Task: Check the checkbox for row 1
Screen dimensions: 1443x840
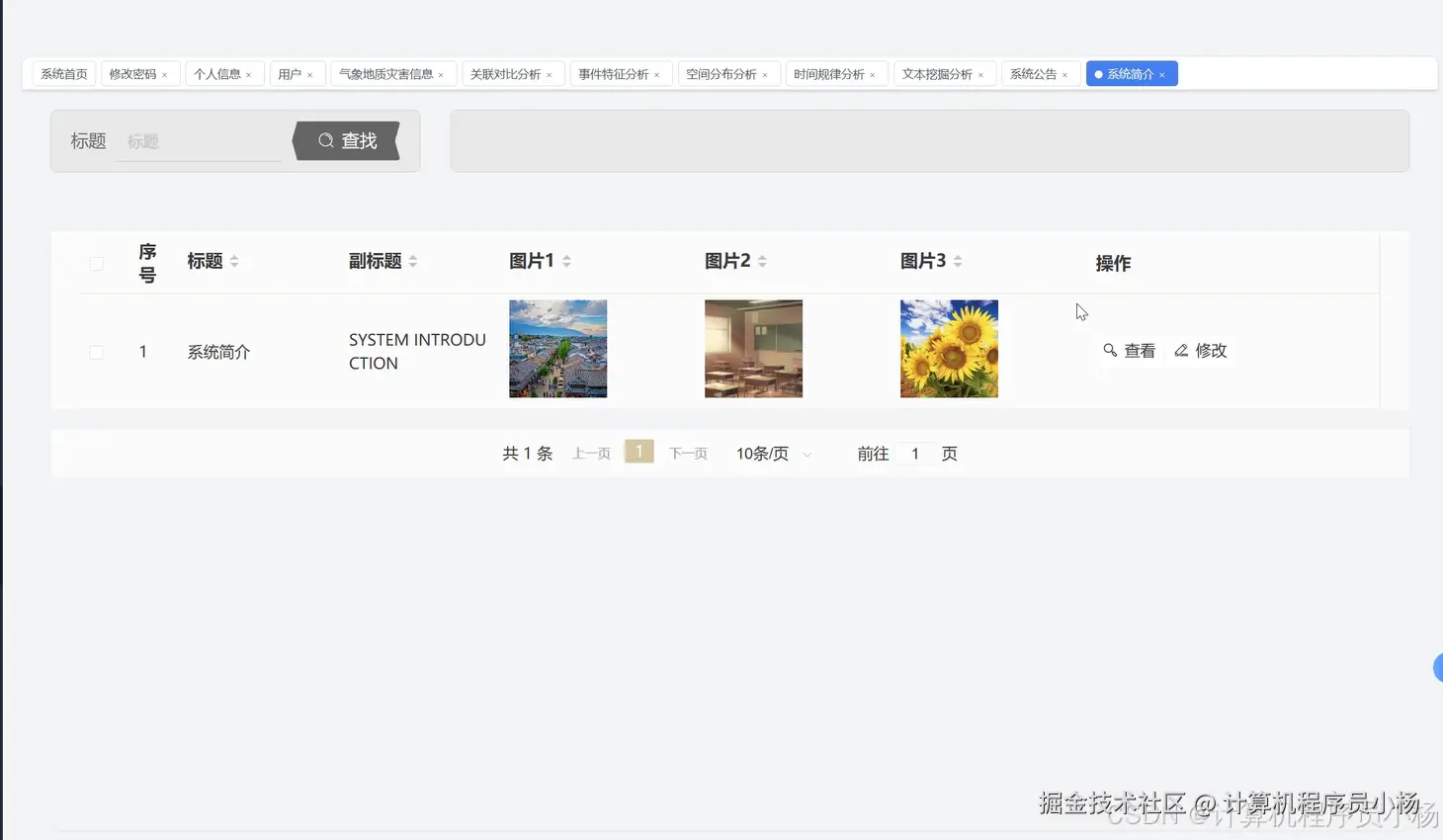Action: coord(96,351)
